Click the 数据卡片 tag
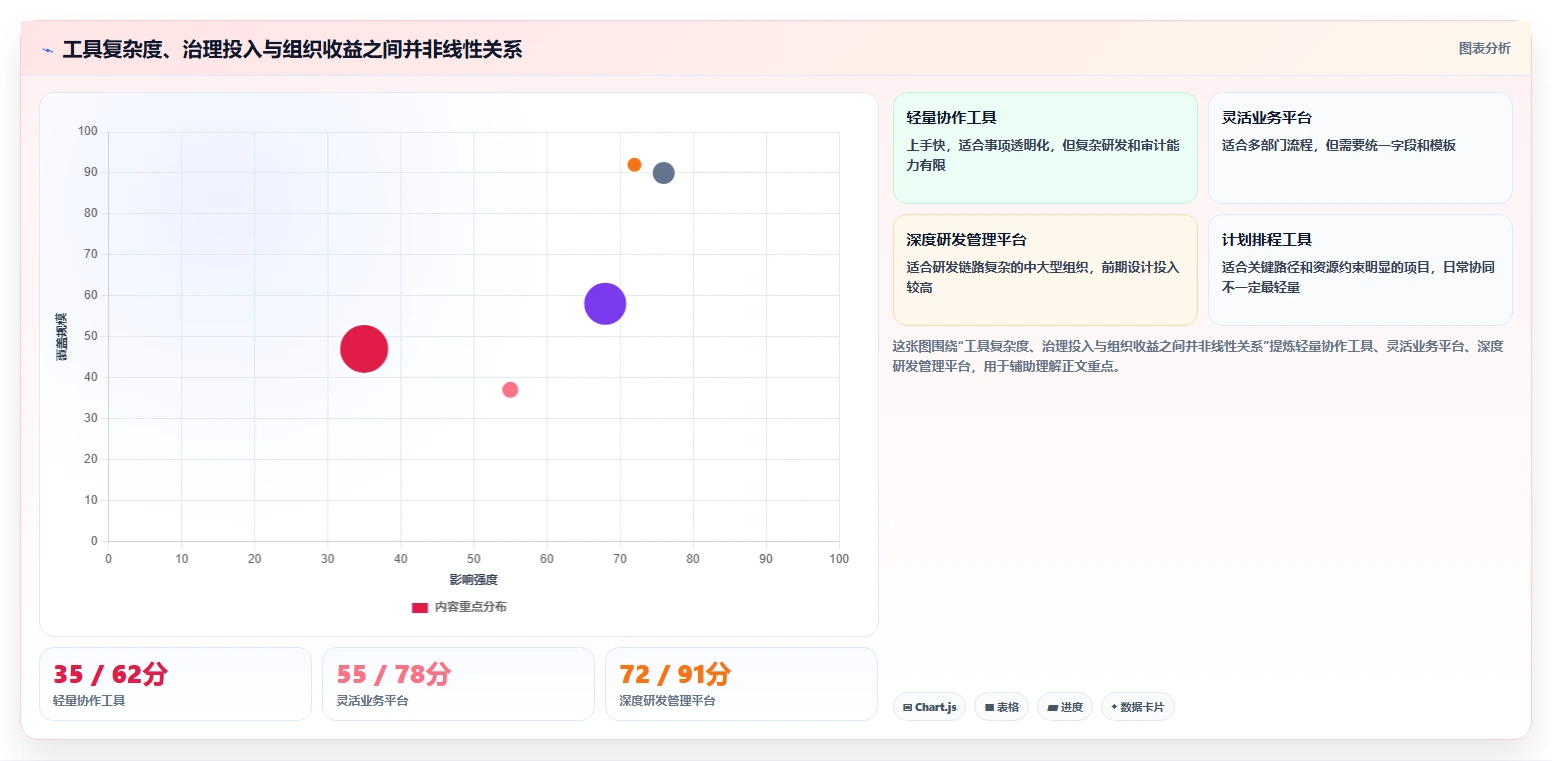Viewport: 1552px width, 761px height. tap(1137, 707)
